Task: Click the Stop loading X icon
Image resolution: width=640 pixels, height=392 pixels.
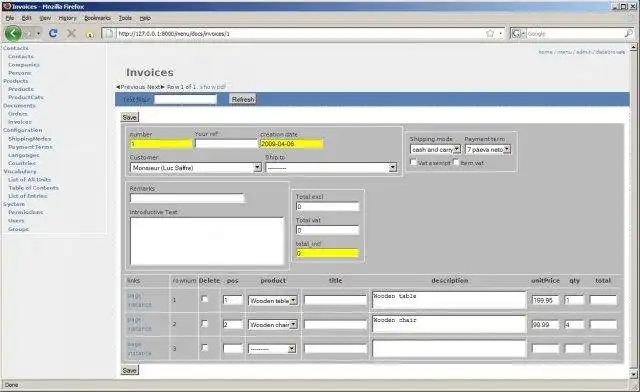Action: [x=71, y=33]
